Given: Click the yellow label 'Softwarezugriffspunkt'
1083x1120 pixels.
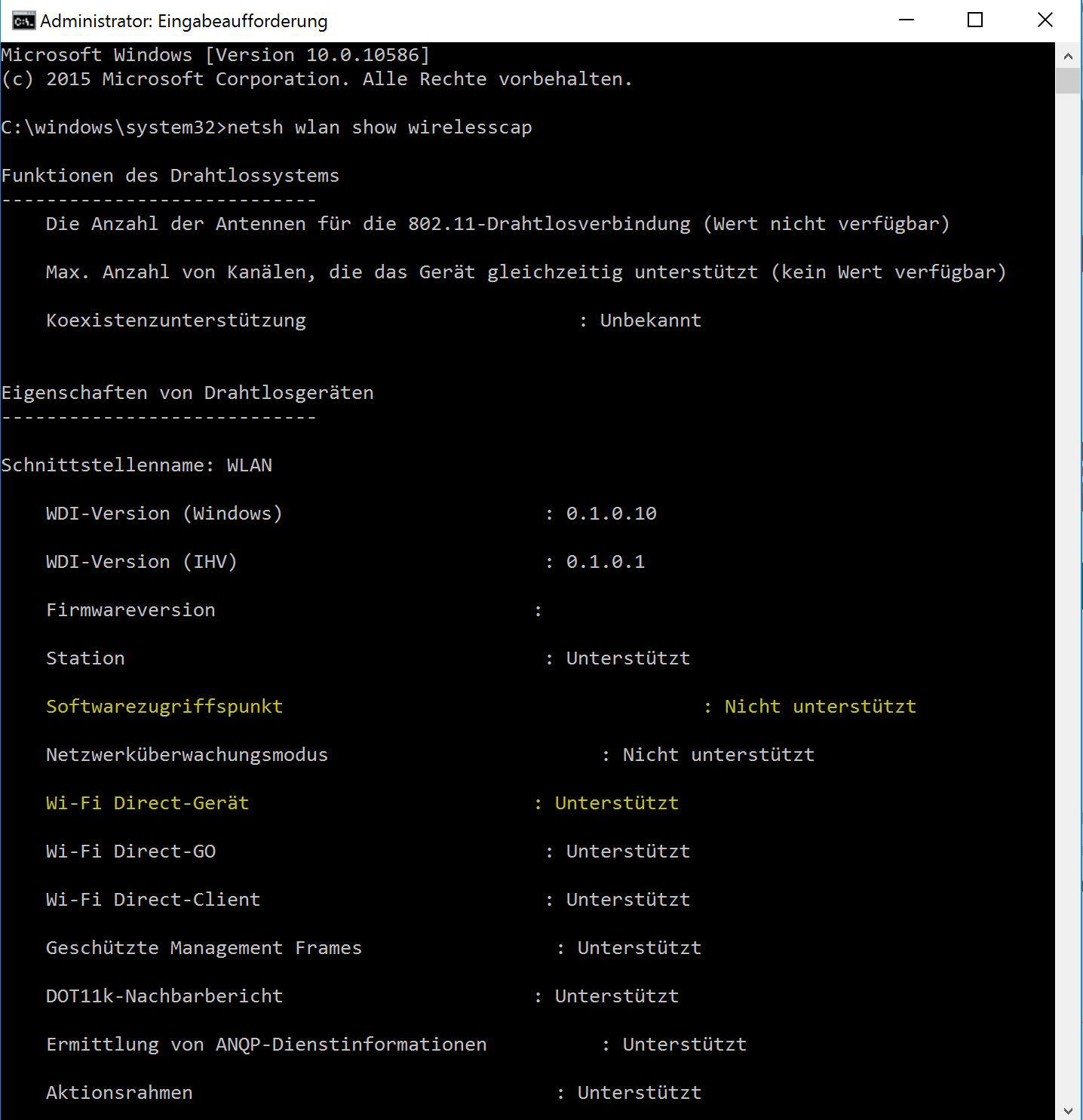Looking at the screenshot, I should tap(164, 707).
